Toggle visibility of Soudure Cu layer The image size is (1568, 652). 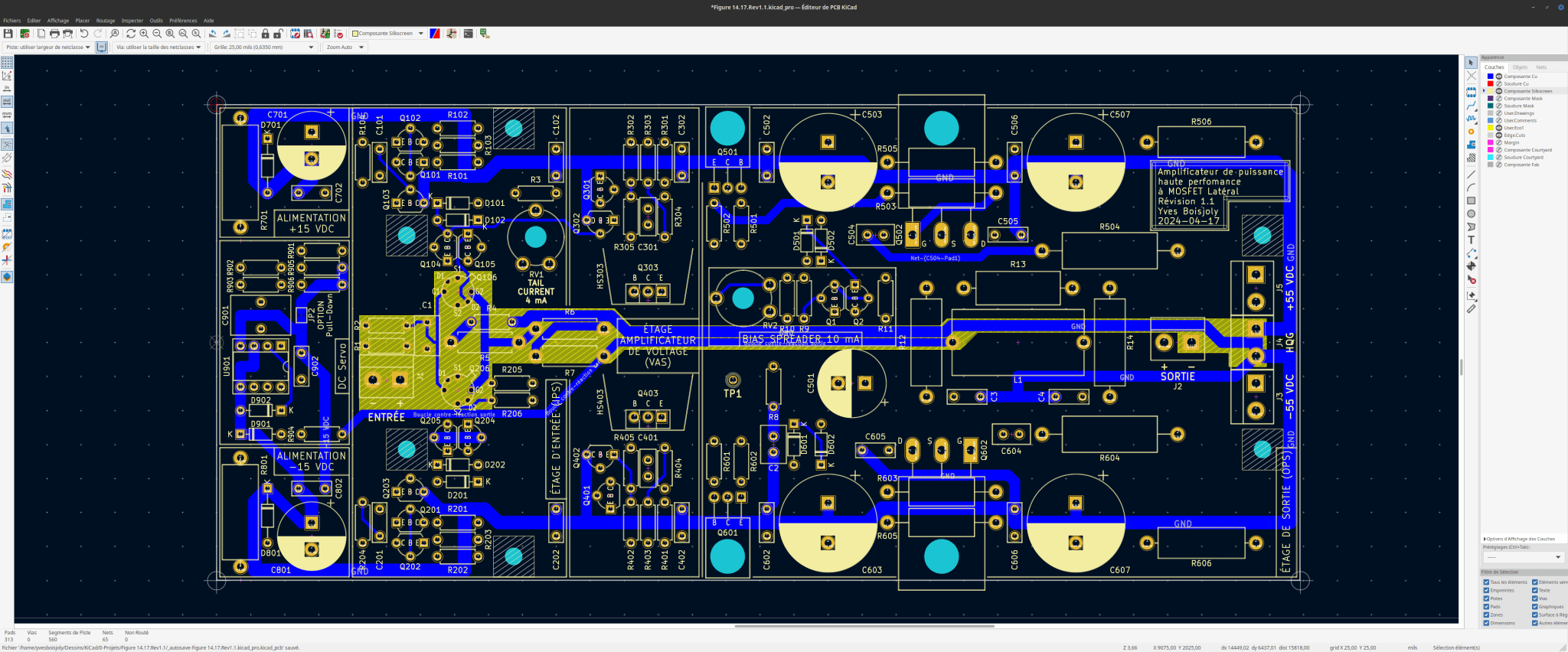(x=1499, y=83)
